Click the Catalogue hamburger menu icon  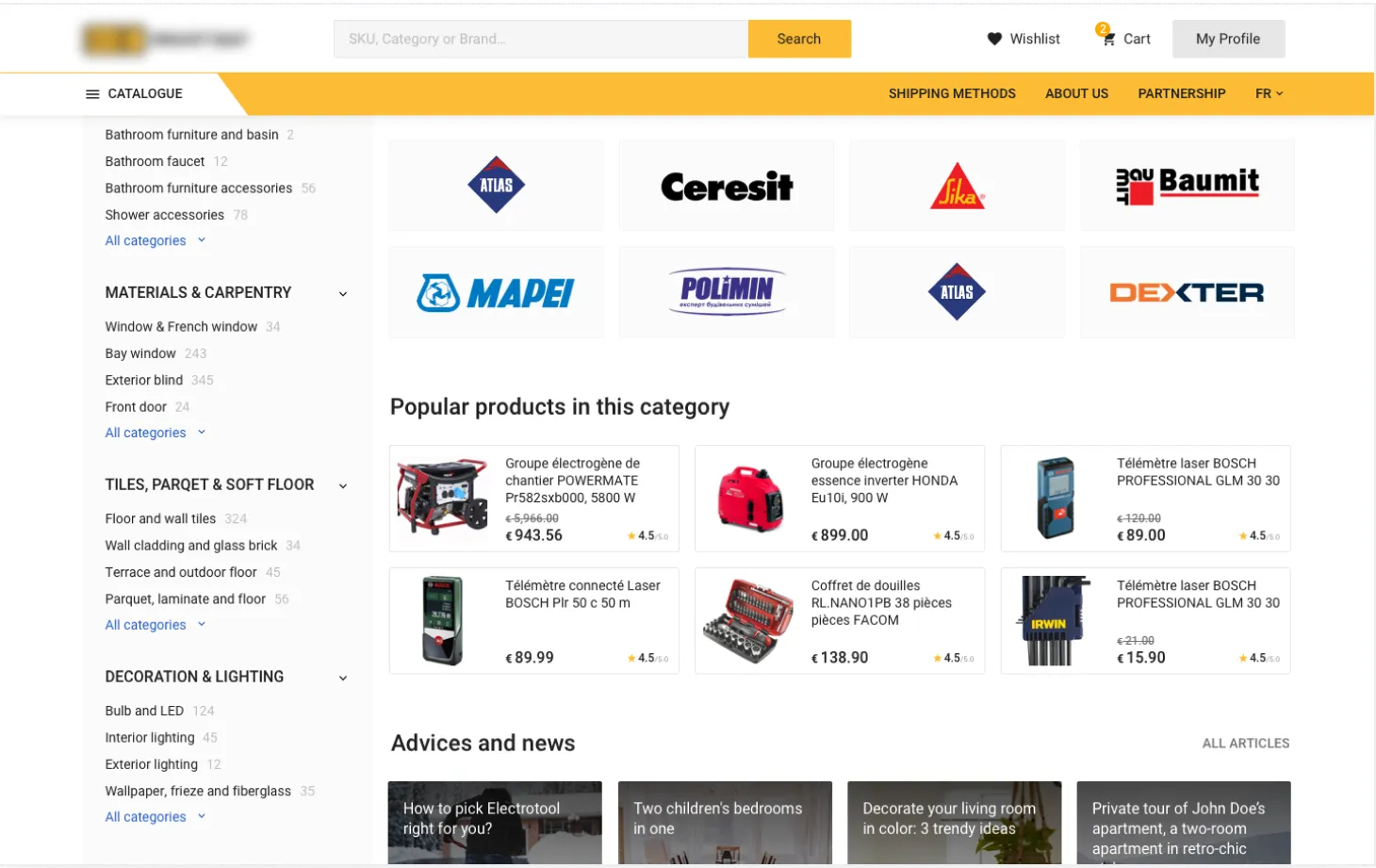click(92, 94)
